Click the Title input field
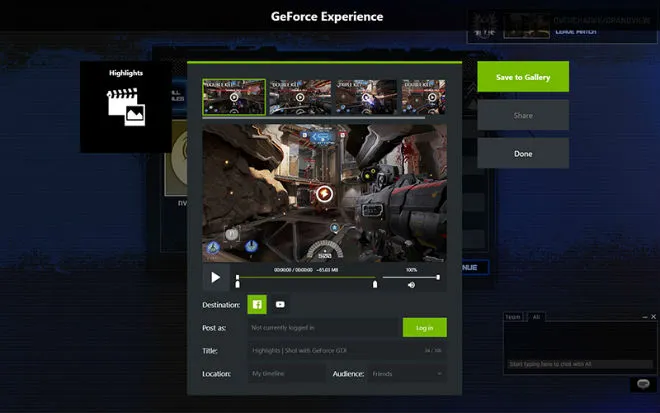The width and height of the screenshot is (660, 413). point(347,350)
